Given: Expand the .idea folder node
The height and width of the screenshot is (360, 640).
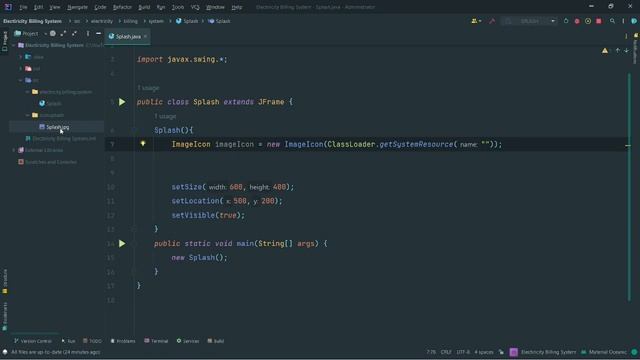Looking at the screenshot, I should (x=20, y=57).
